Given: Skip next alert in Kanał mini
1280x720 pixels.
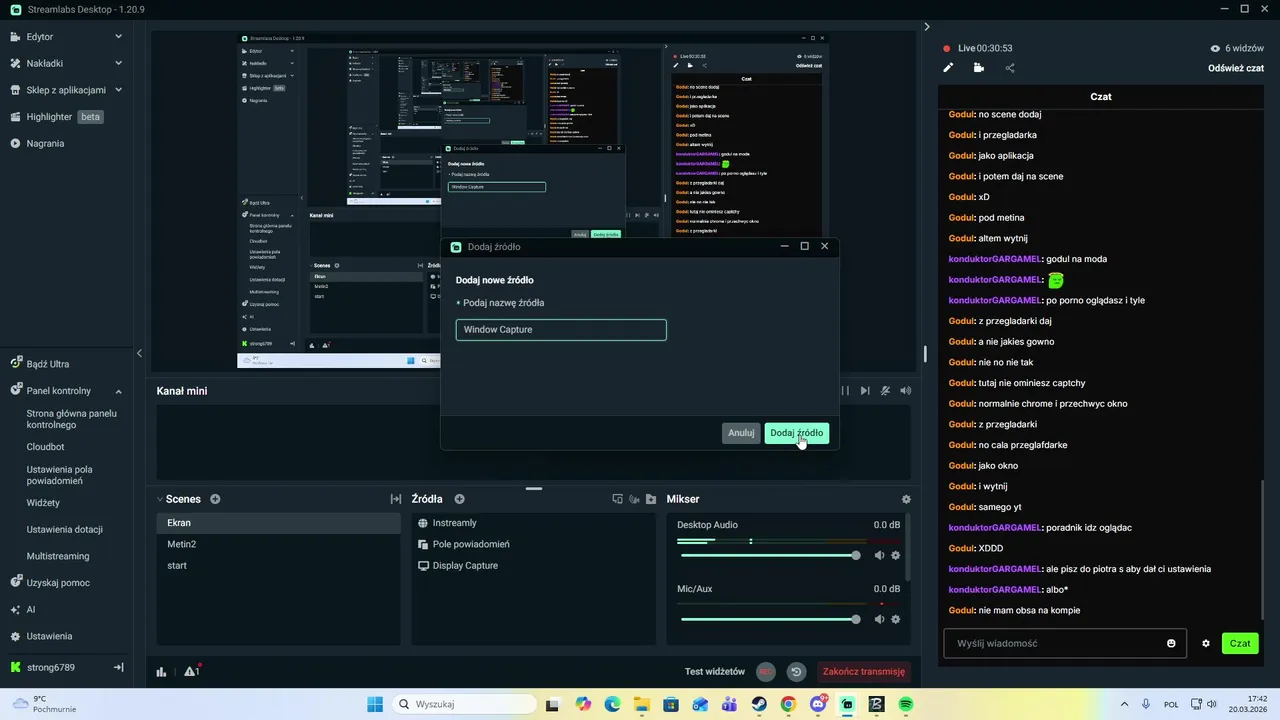Looking at the screenshot, I should coord(865,391).
